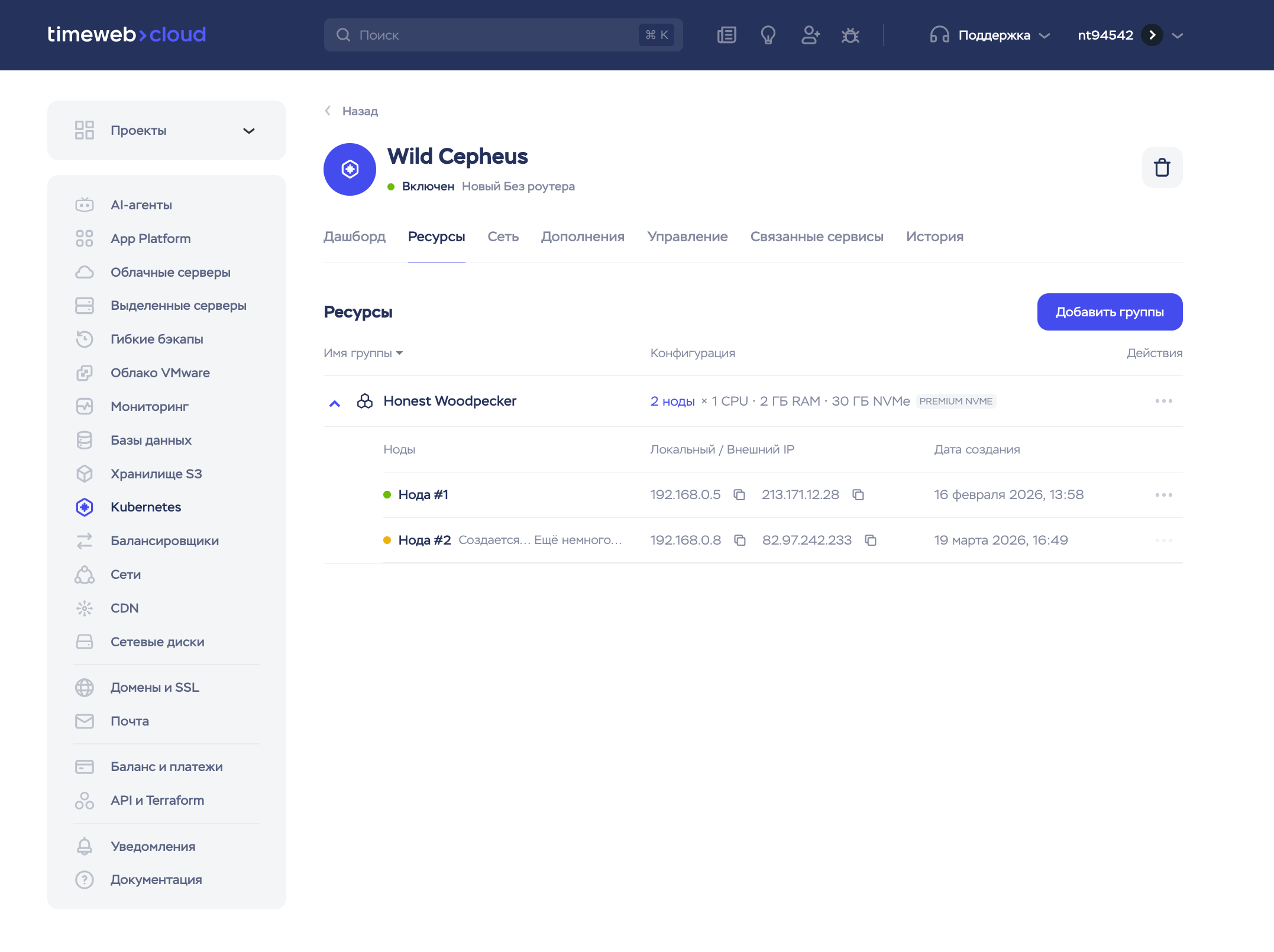Image resolution: width=1274 pixels, height=952 pixels.
Task: Copy local IP 192.168.0.5
Action: pyautogui.click(x=739, y=495)
